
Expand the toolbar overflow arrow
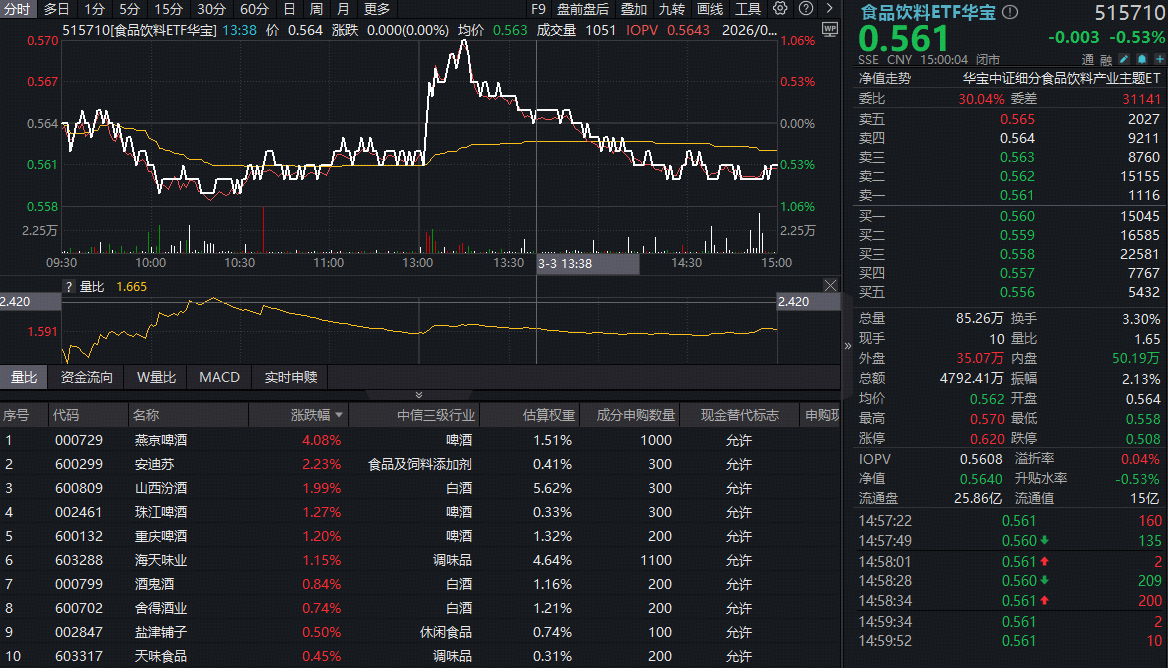tap(828, 9)
